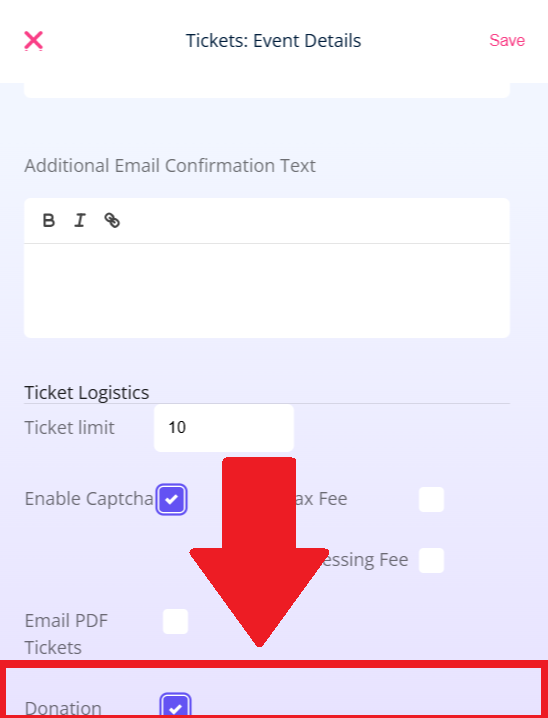Toggle italic formatting in the email text editor
Viewport: 548px width, 718px height.
coord(80,220)
